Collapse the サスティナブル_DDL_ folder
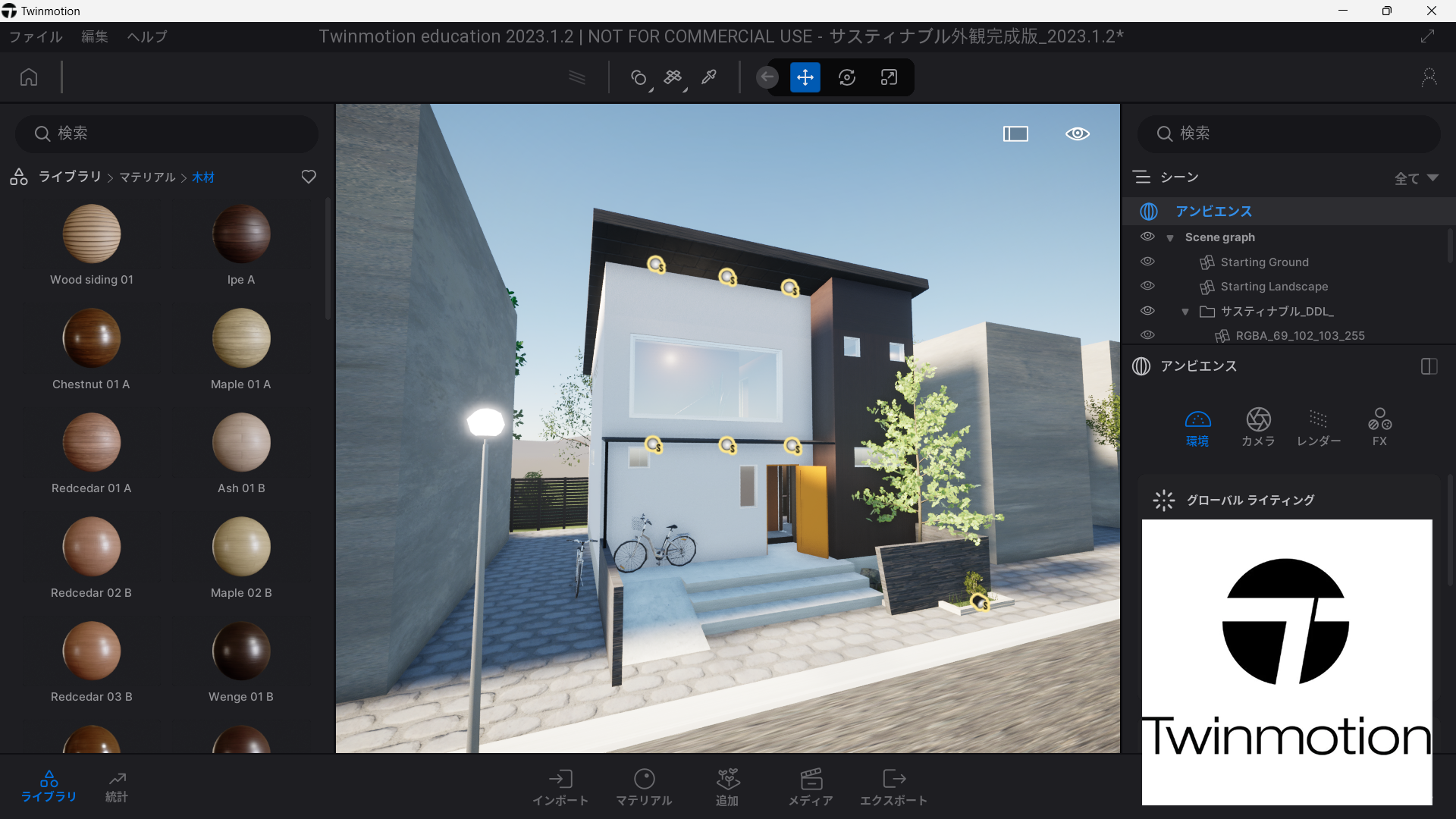The image size is (1456, 819). 1185,312
